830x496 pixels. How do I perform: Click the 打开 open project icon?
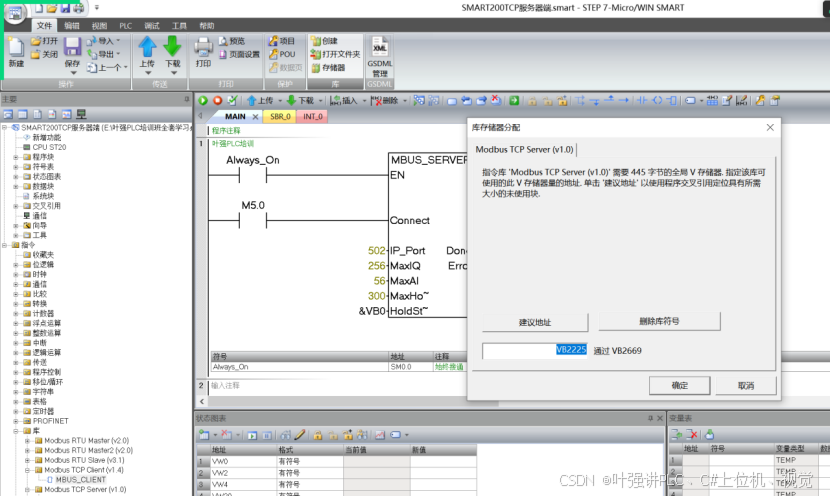[x=36, y=41]
